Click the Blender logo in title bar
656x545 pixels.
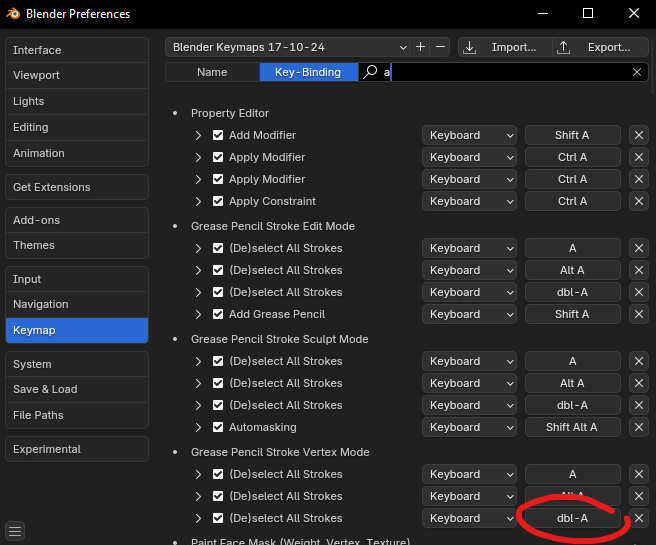(x=13, y=13)
